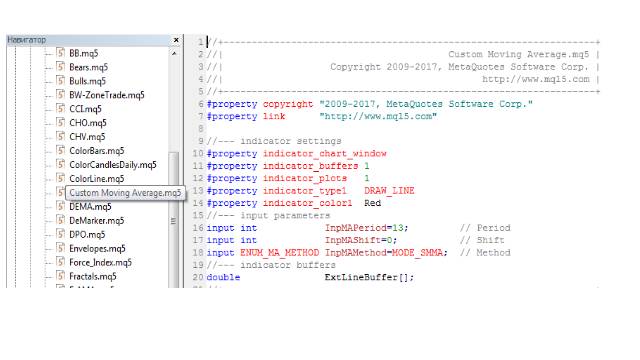Click the CCI.mq5 file icon

tap(60, 109)
